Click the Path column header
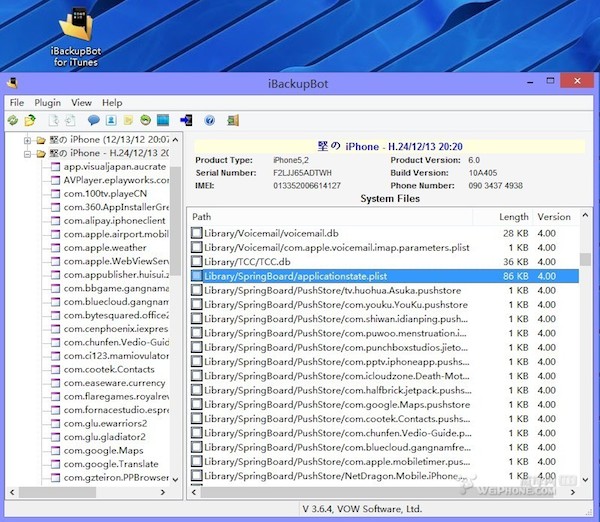The image size is (600, 522). pos(202,216)
